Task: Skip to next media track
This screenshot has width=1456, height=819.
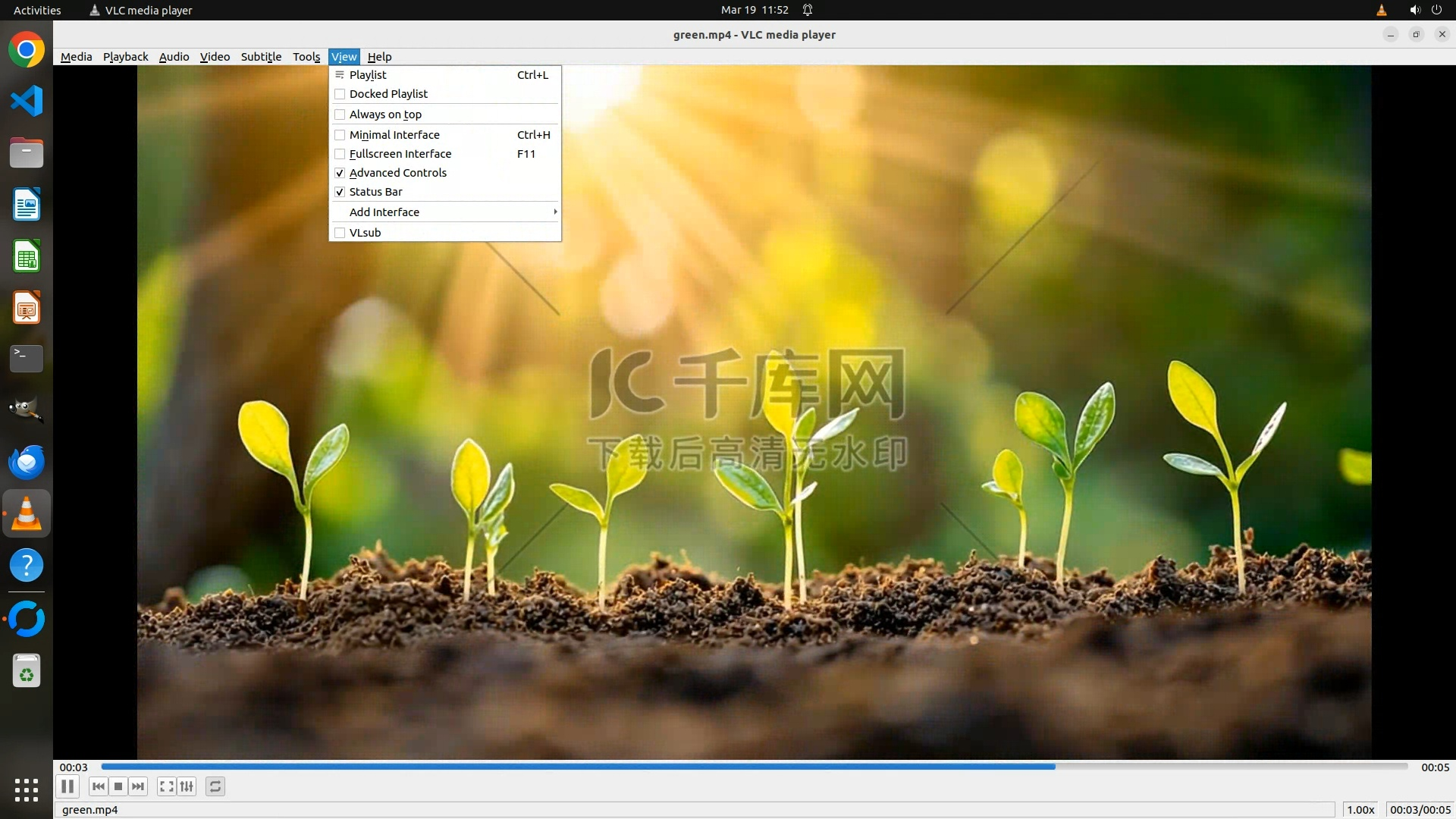Action: (x=138, y=786)
